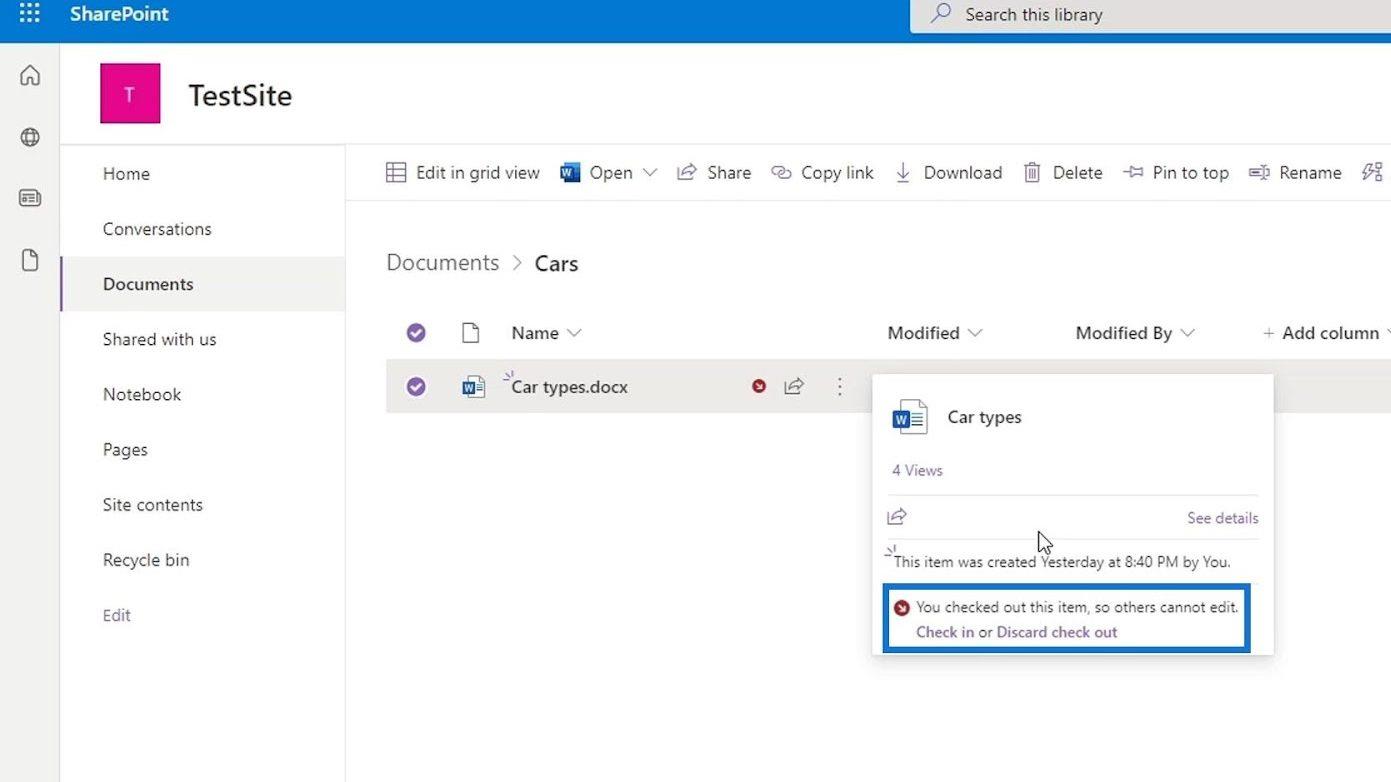Click file type column header icon

coord(470,333)
